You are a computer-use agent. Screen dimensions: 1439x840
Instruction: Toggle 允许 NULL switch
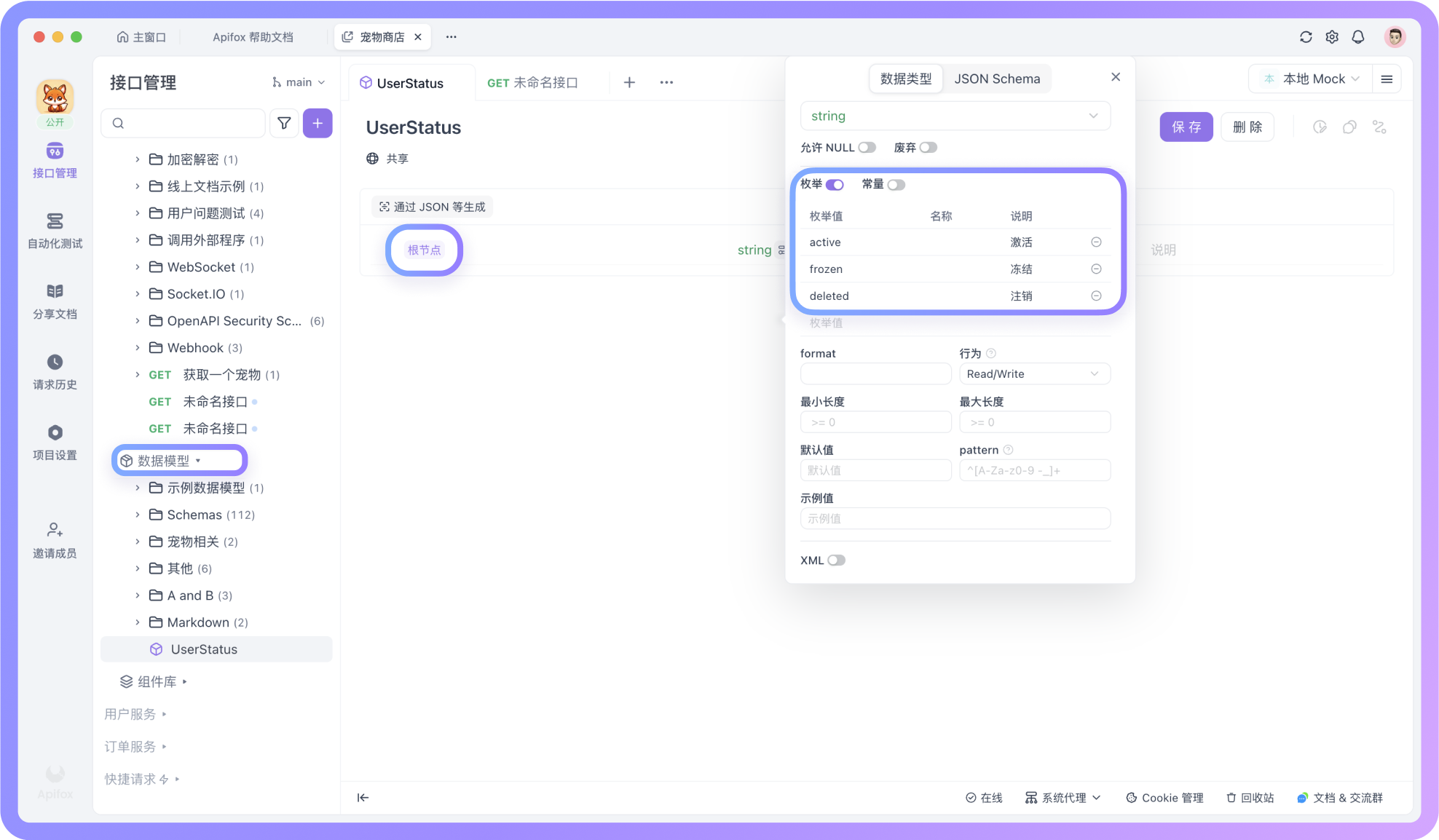pyautogui.click(x=867, y=148)
